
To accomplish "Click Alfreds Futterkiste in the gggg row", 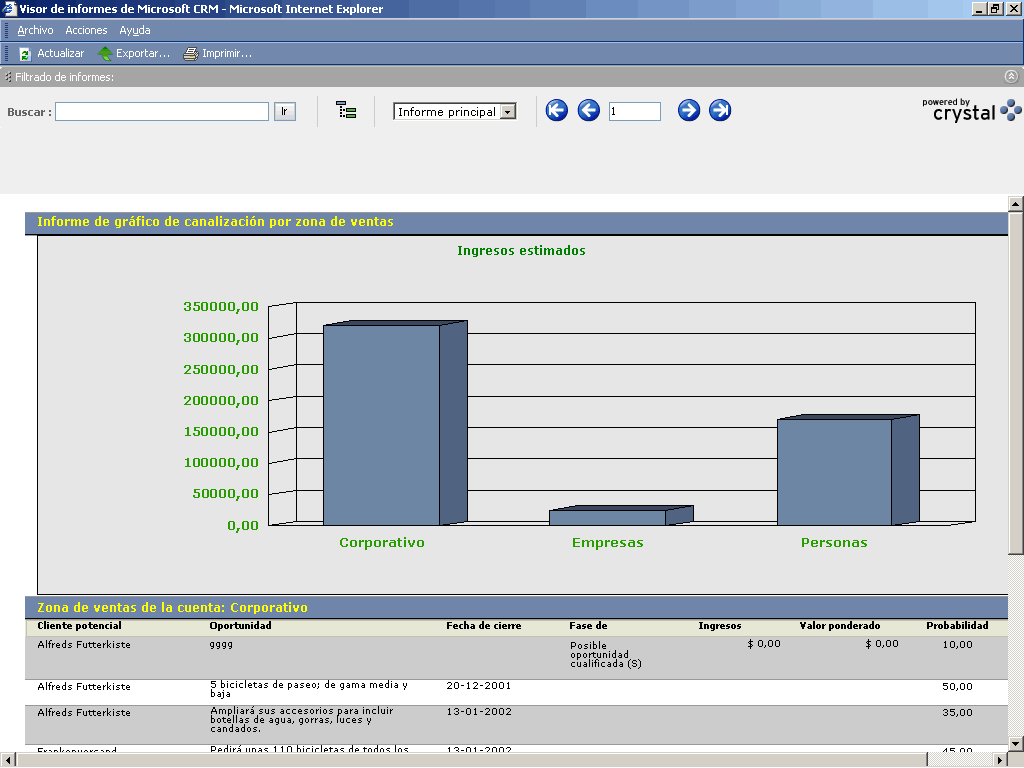I will click(84, 645).
